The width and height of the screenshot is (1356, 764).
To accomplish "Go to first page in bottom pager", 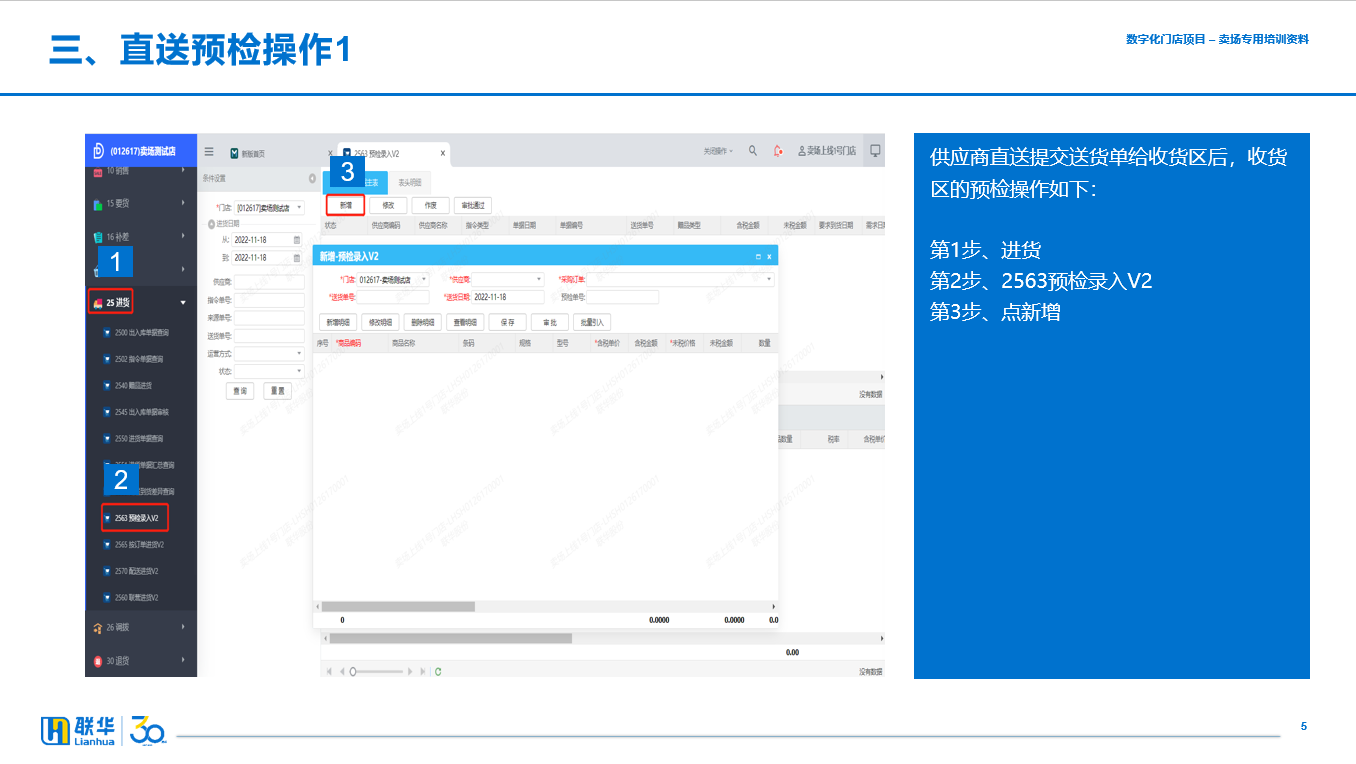I will pos(330,671).
